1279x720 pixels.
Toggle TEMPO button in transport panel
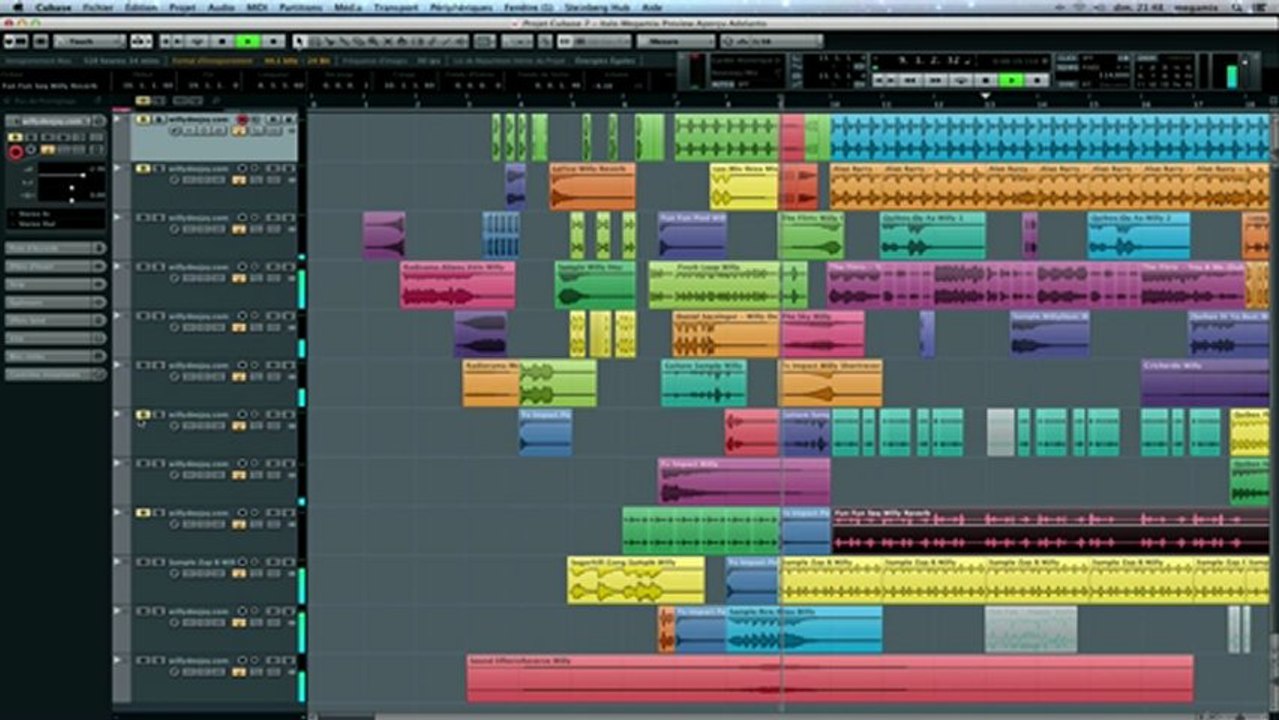click(x=1066, y=67)
